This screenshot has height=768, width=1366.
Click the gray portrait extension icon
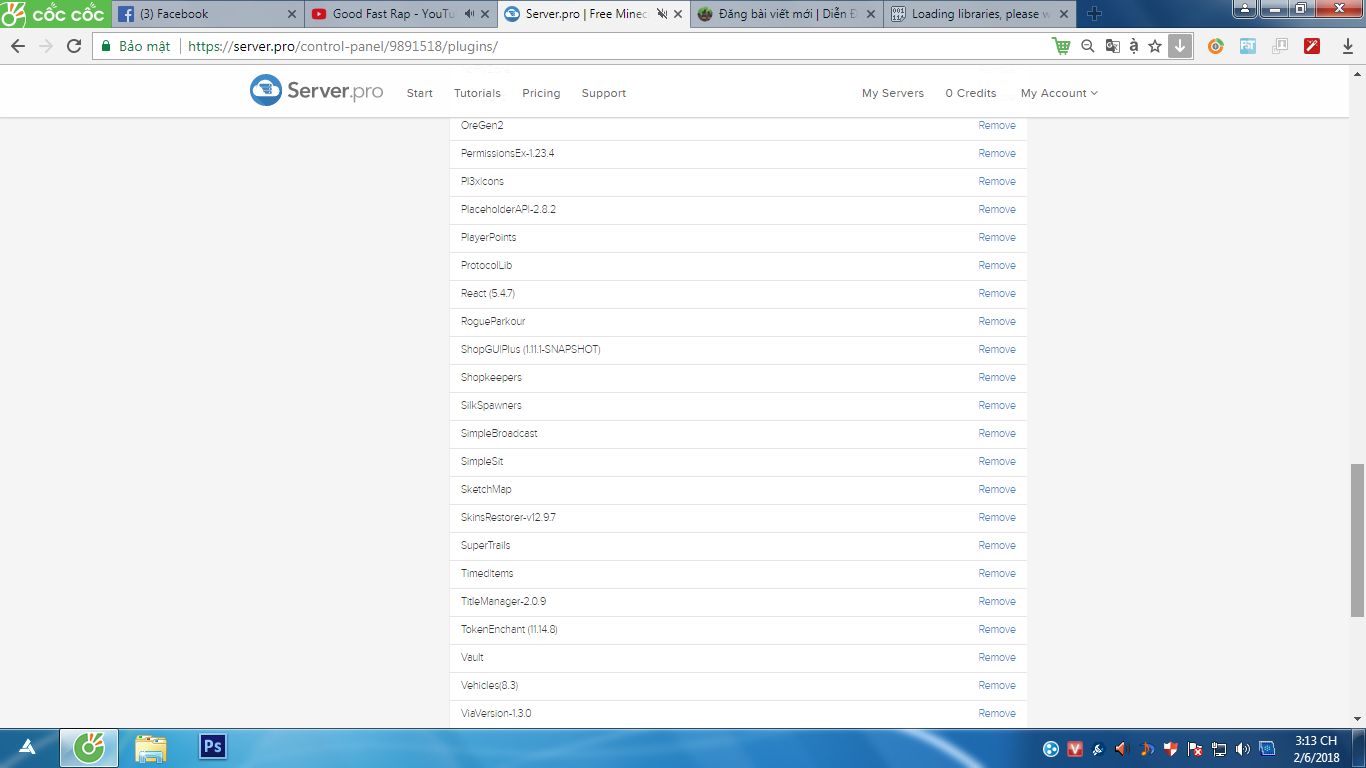pos(1280,46)
